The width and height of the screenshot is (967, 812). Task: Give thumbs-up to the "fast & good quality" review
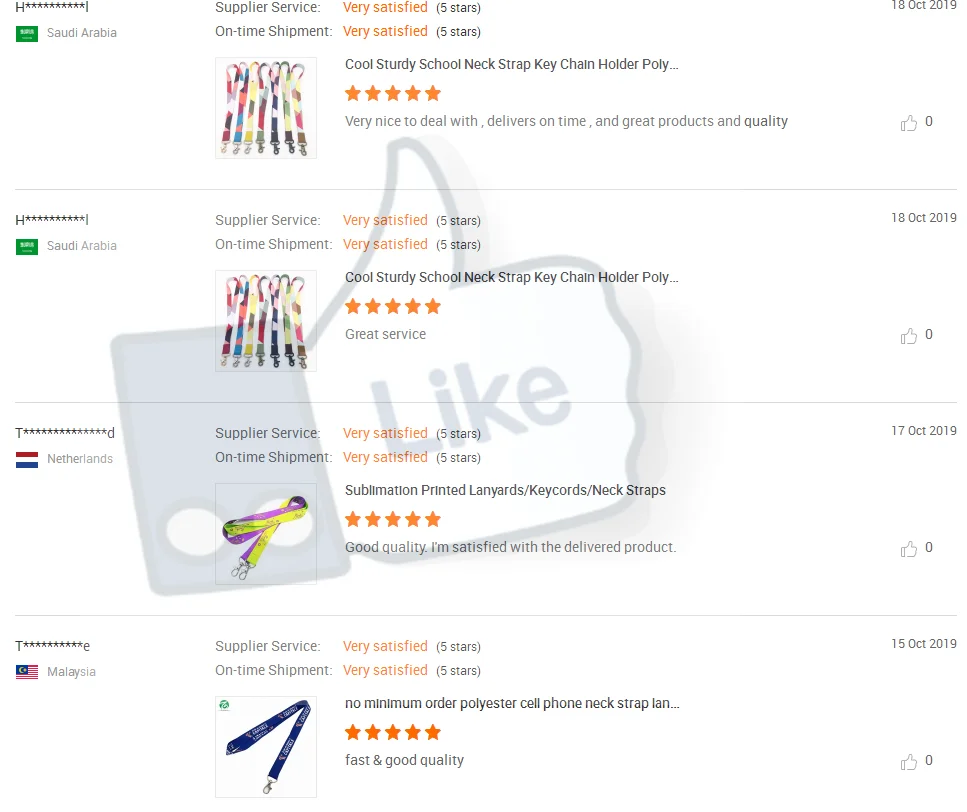coord(908,761)
